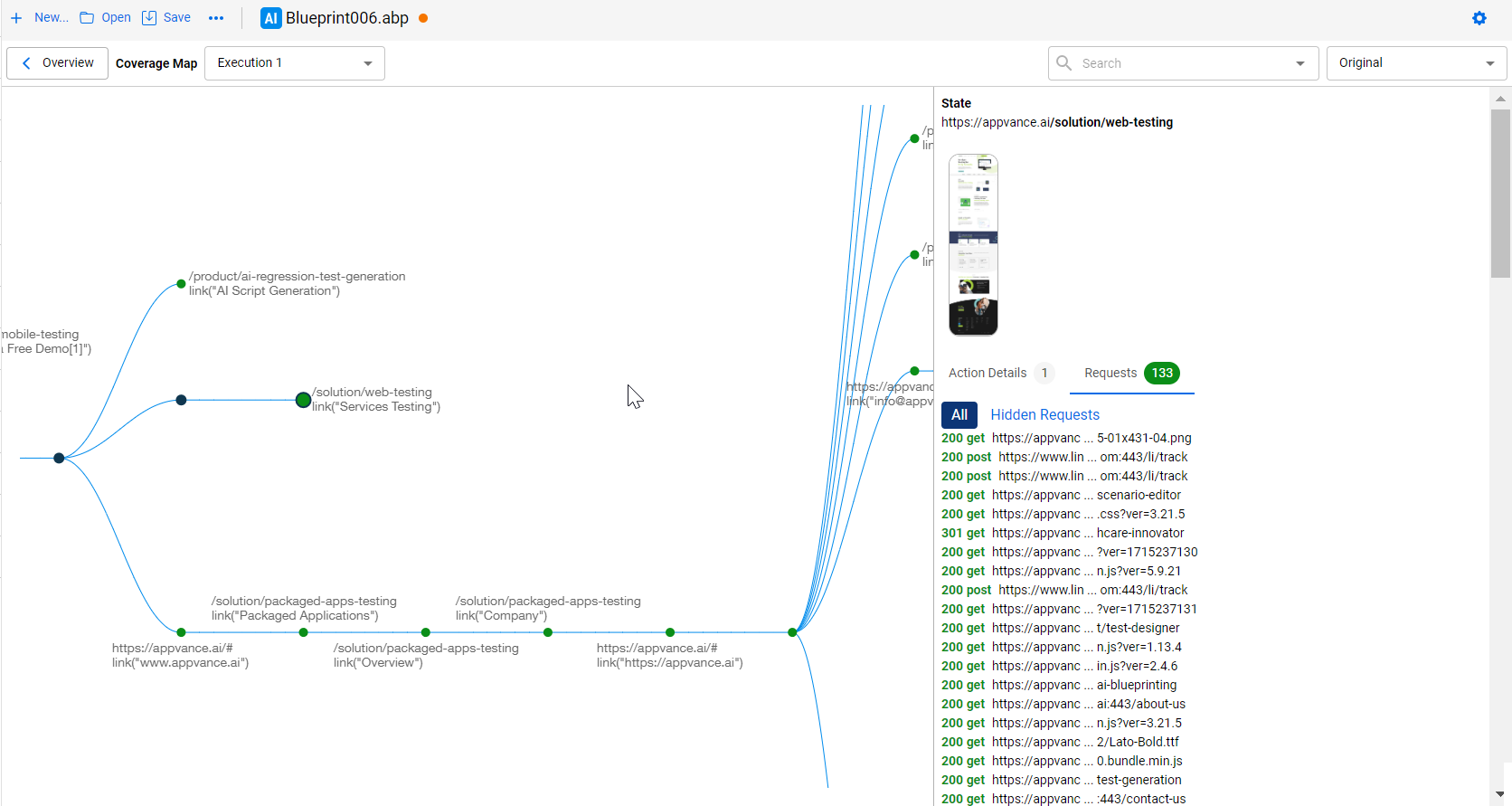Screen dimensions: 1512x806
Task: Open request ending in.js?ver=2.4.6
Action: [1059, 666]
